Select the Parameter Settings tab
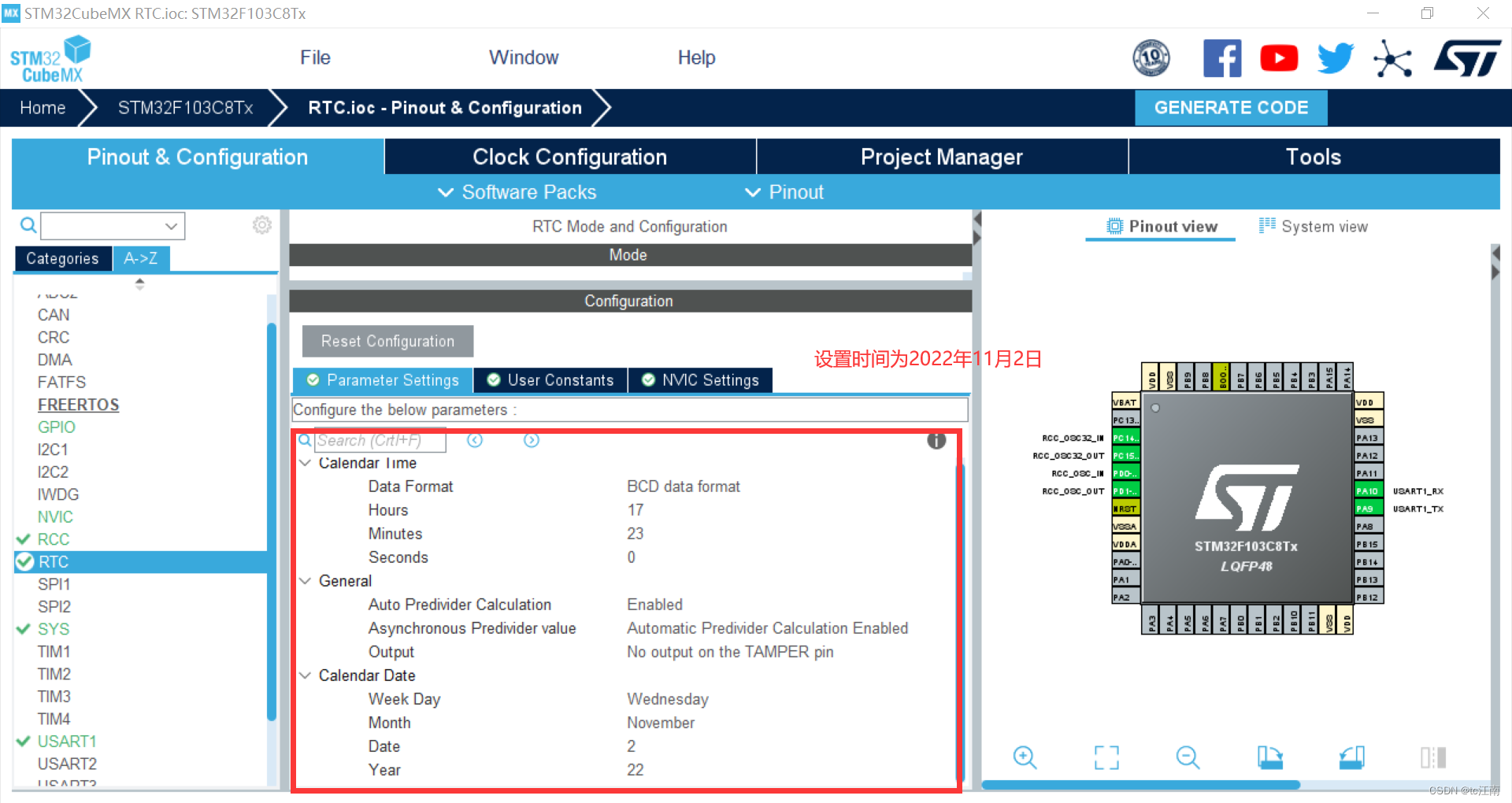The height and width of the screenshot is (803, 1512). 383,380
